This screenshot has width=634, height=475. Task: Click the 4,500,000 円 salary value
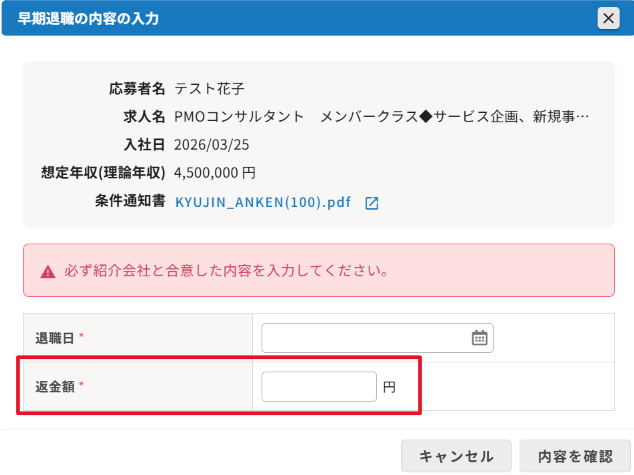point(214,173)
